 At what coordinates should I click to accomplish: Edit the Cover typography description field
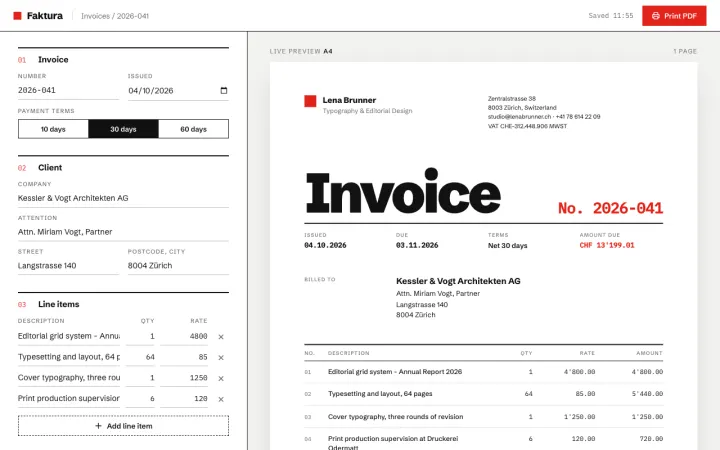(69, 378)
